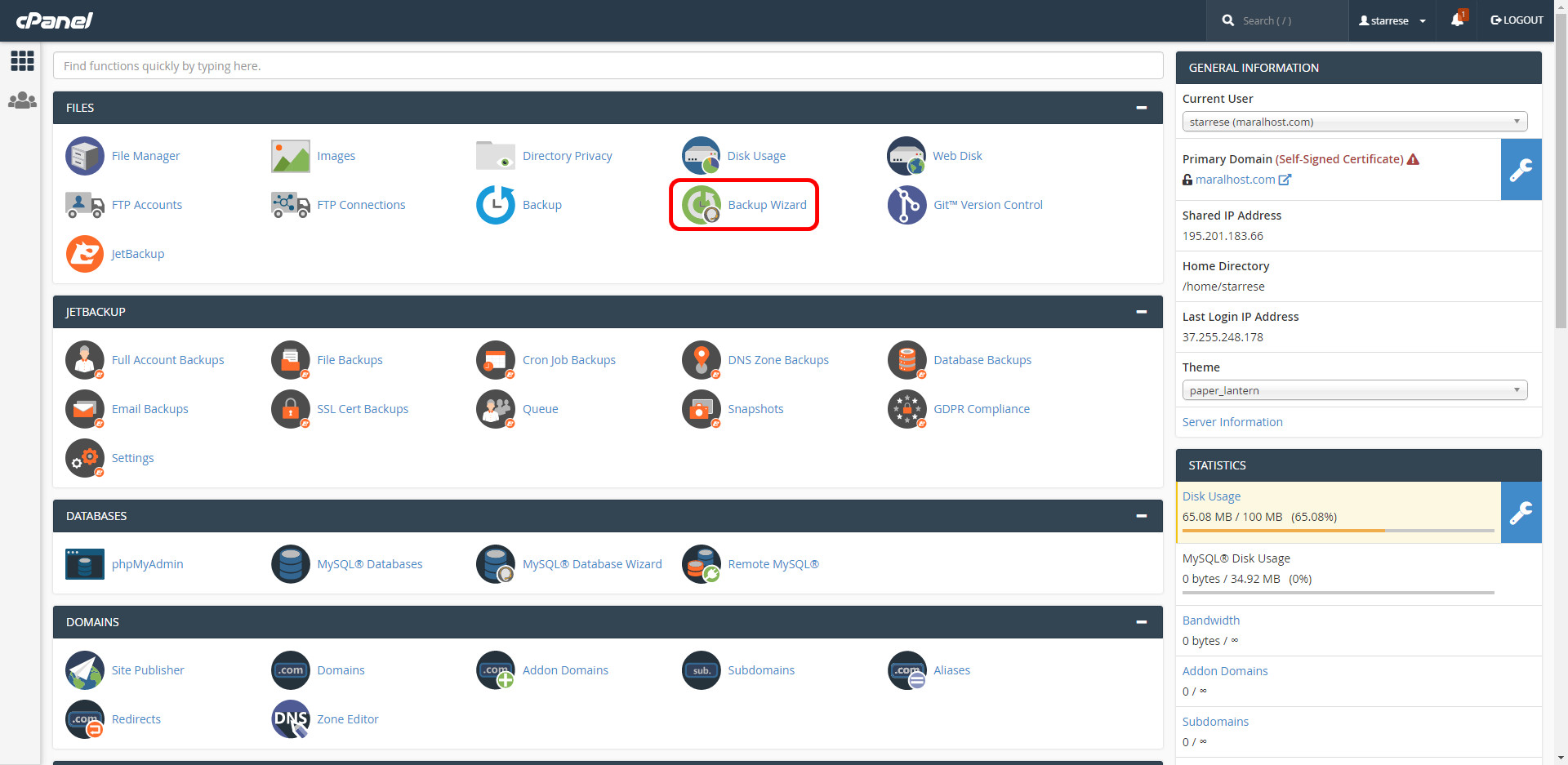
Task: Click the Web Disk icon
Action: pyautogui.click(x=906, y=156)
